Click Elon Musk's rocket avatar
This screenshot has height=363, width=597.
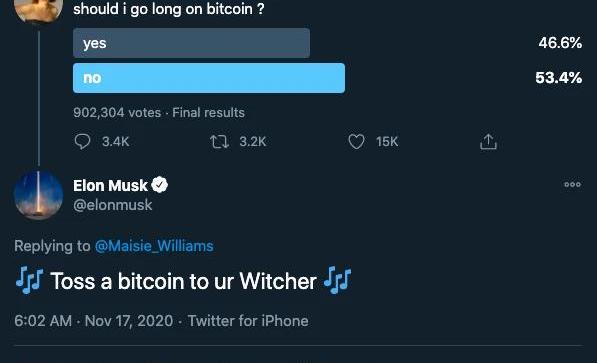coord(38,195)
